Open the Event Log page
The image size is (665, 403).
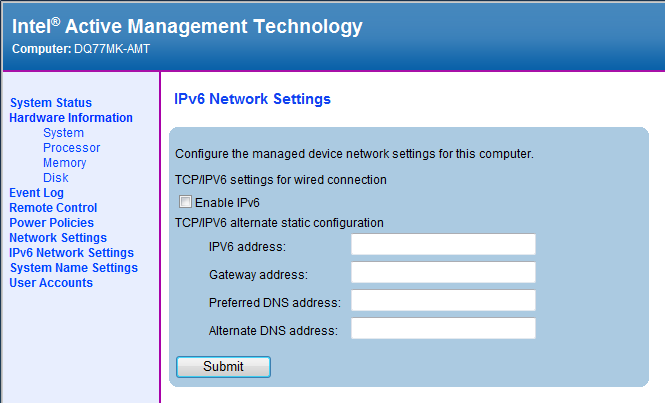coord(36,193)
